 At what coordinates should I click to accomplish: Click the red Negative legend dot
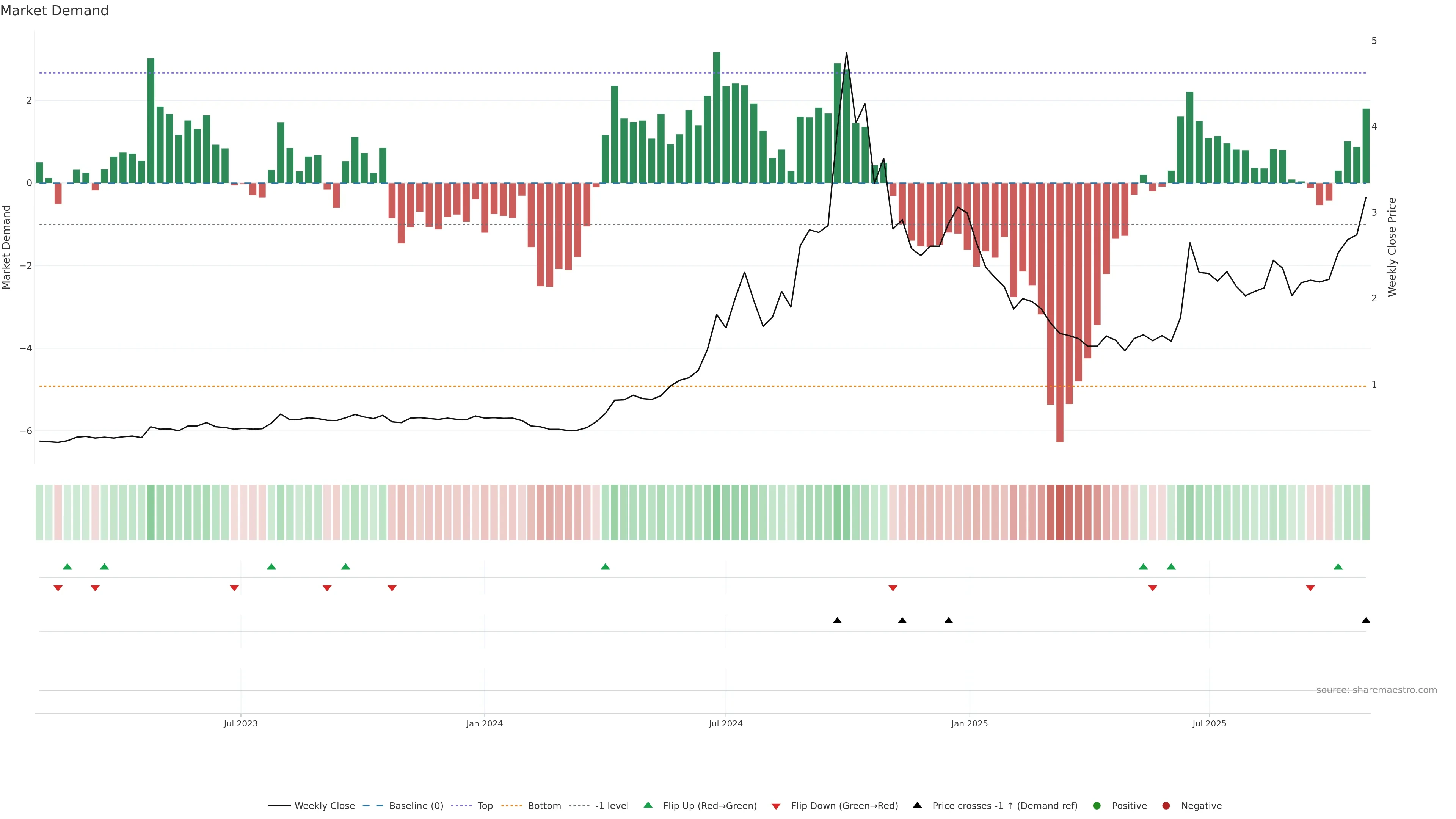tap(1166, 805)
